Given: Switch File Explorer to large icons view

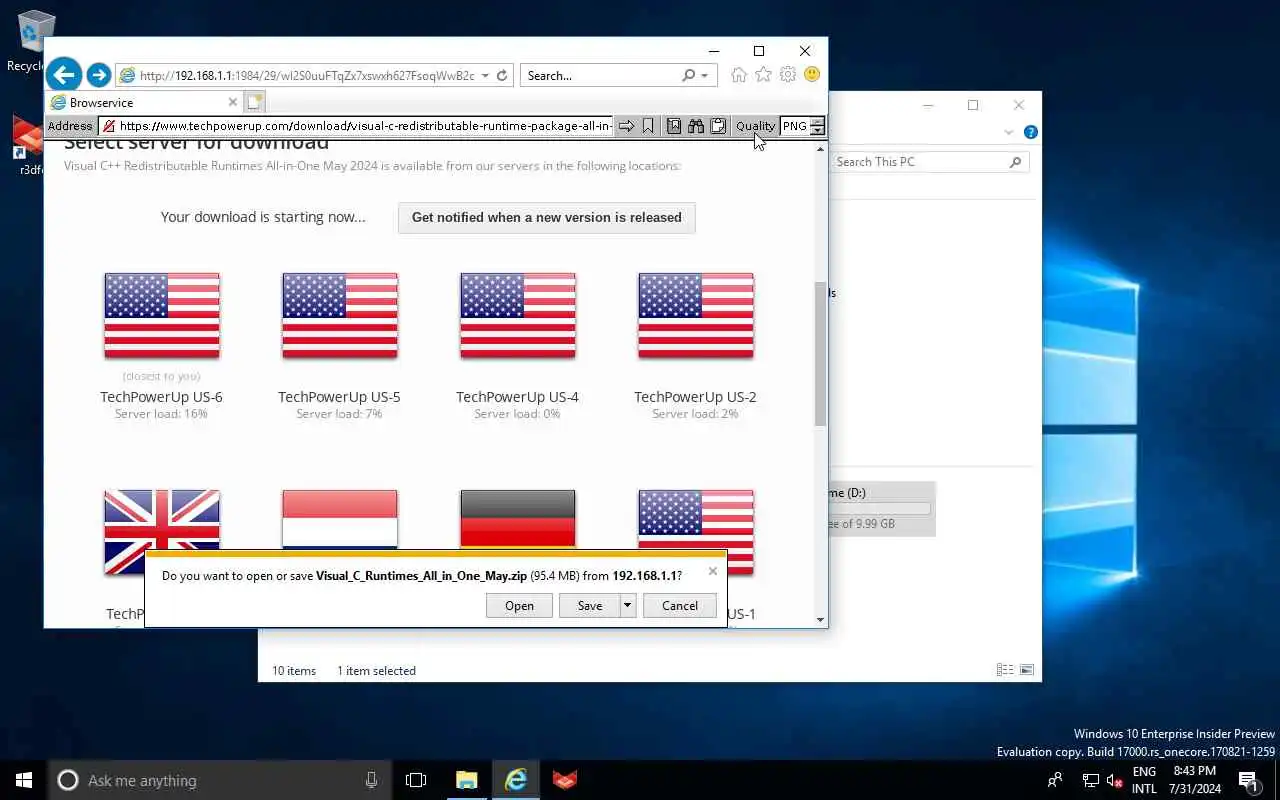Looking at the screenshot, I should click(x=1026, y=670).
